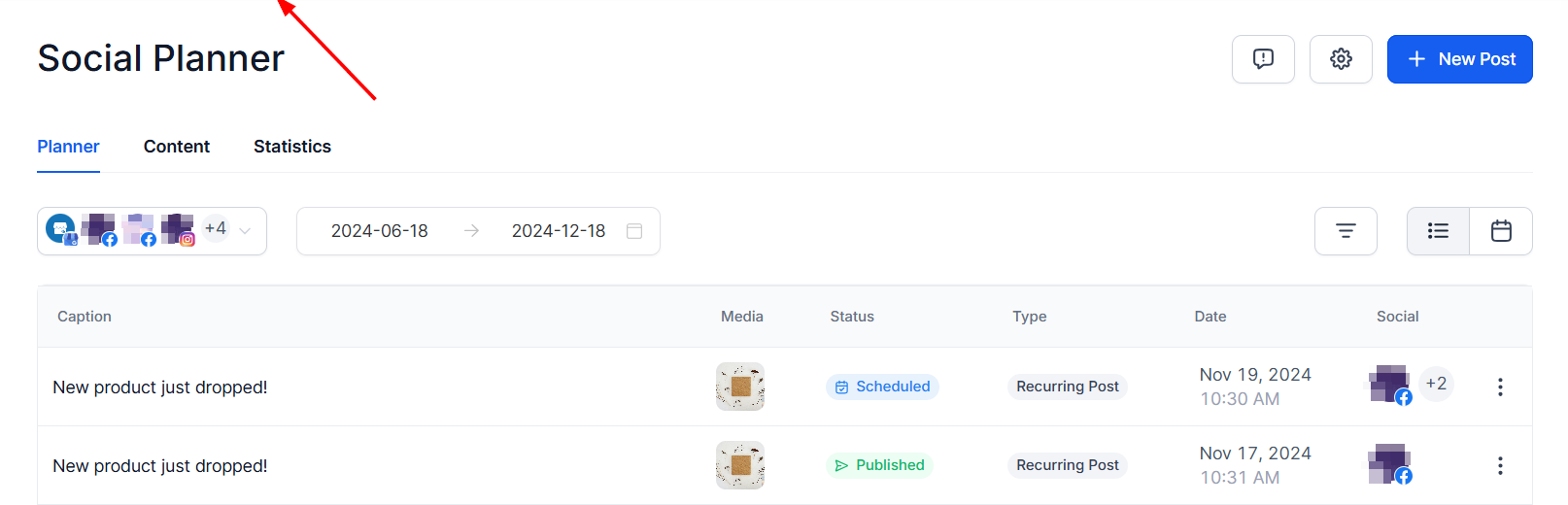Switch to list view
Viewport: 1568px width, 505px height.
tap(1438, 231)
